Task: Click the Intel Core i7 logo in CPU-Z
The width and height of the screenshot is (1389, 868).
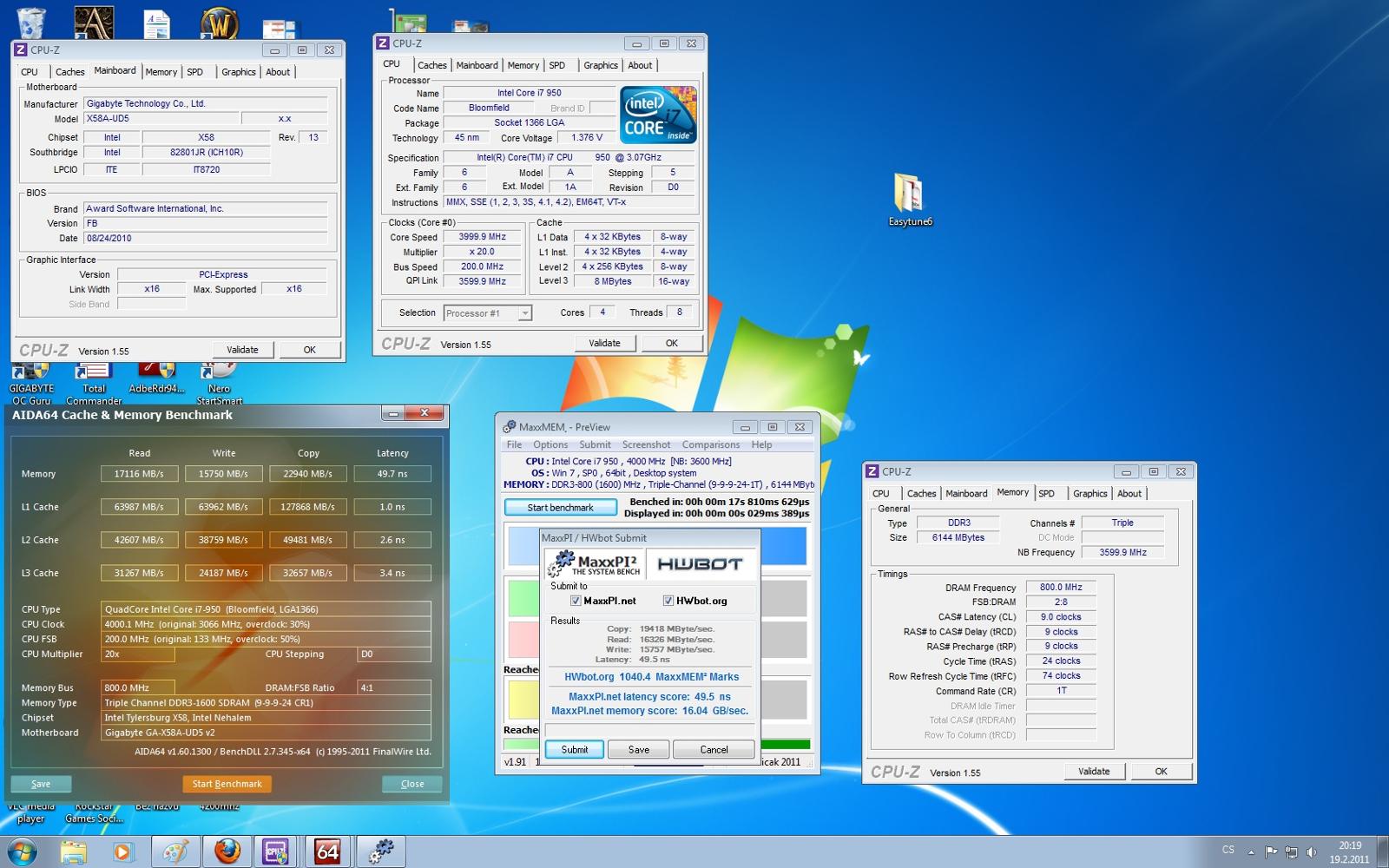Action: (x=659, y=115)
